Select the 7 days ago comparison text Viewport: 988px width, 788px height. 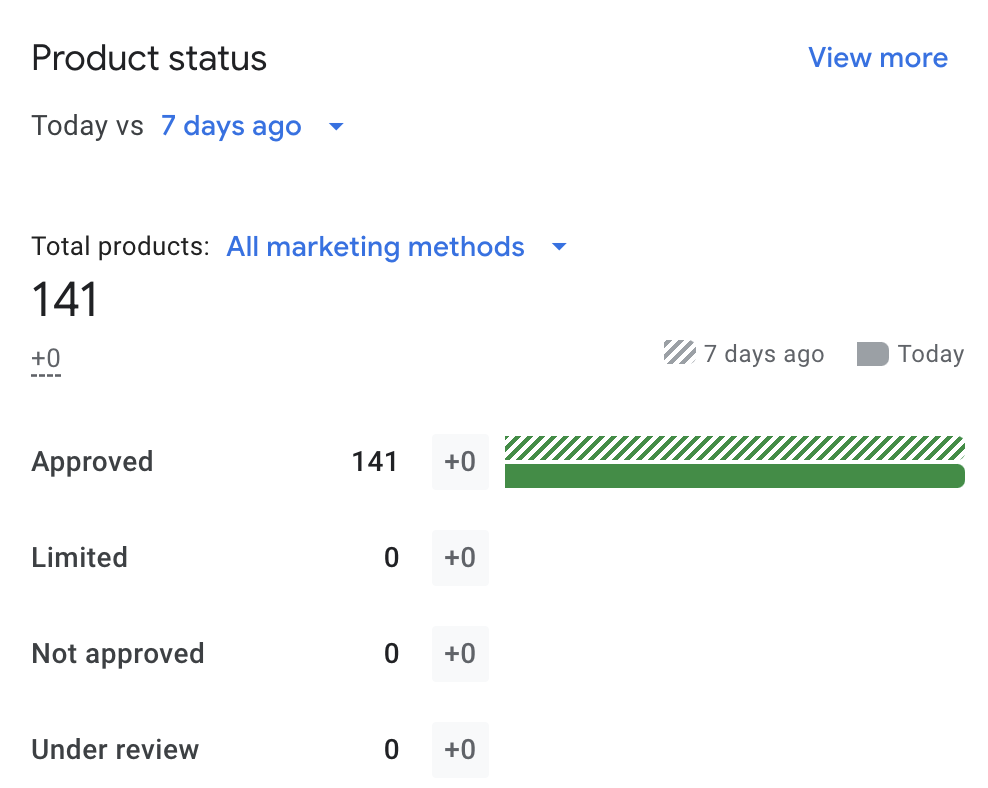231,127
